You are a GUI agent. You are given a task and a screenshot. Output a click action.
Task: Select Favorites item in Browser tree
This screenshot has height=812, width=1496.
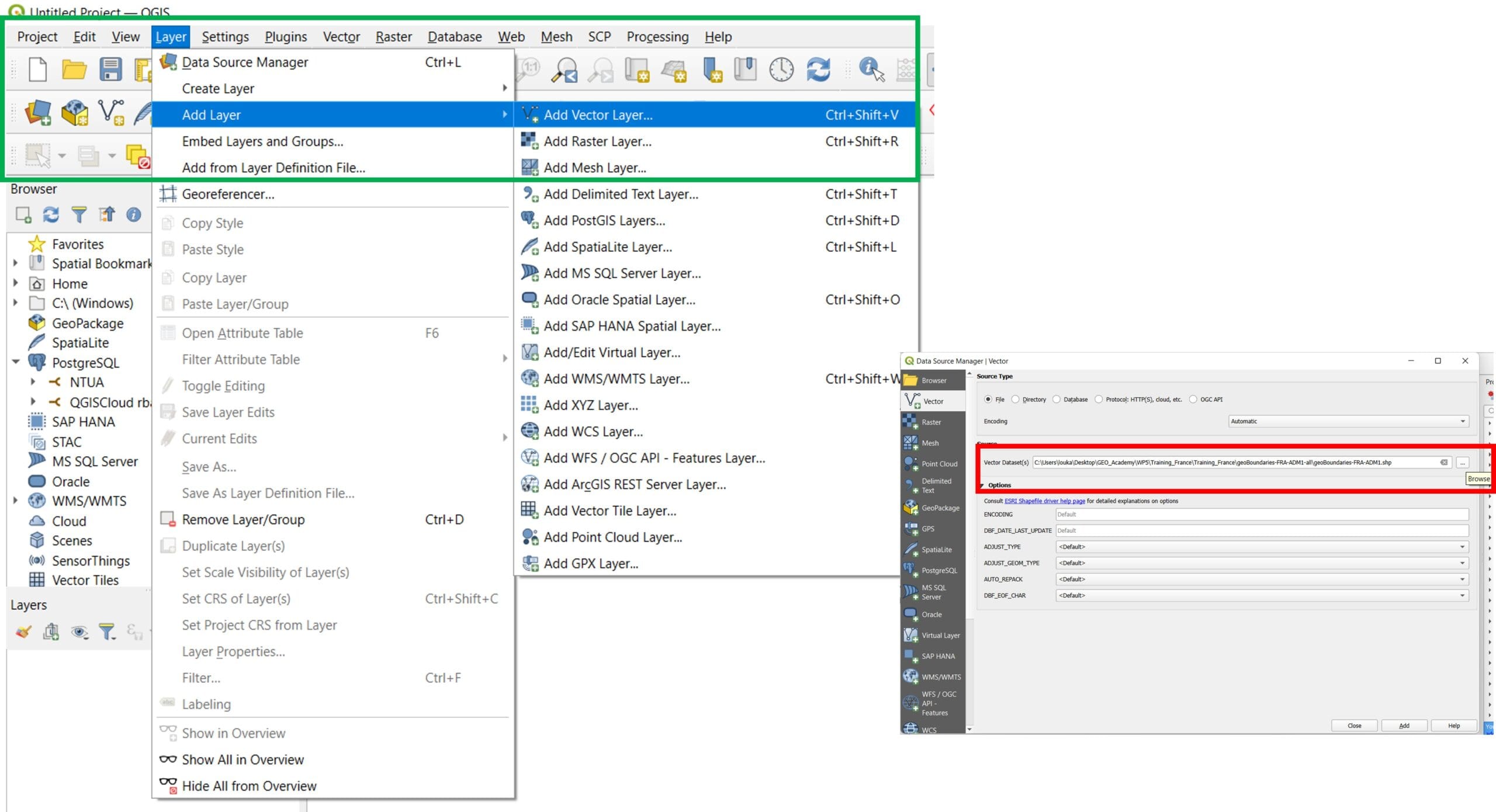(66, 244)
